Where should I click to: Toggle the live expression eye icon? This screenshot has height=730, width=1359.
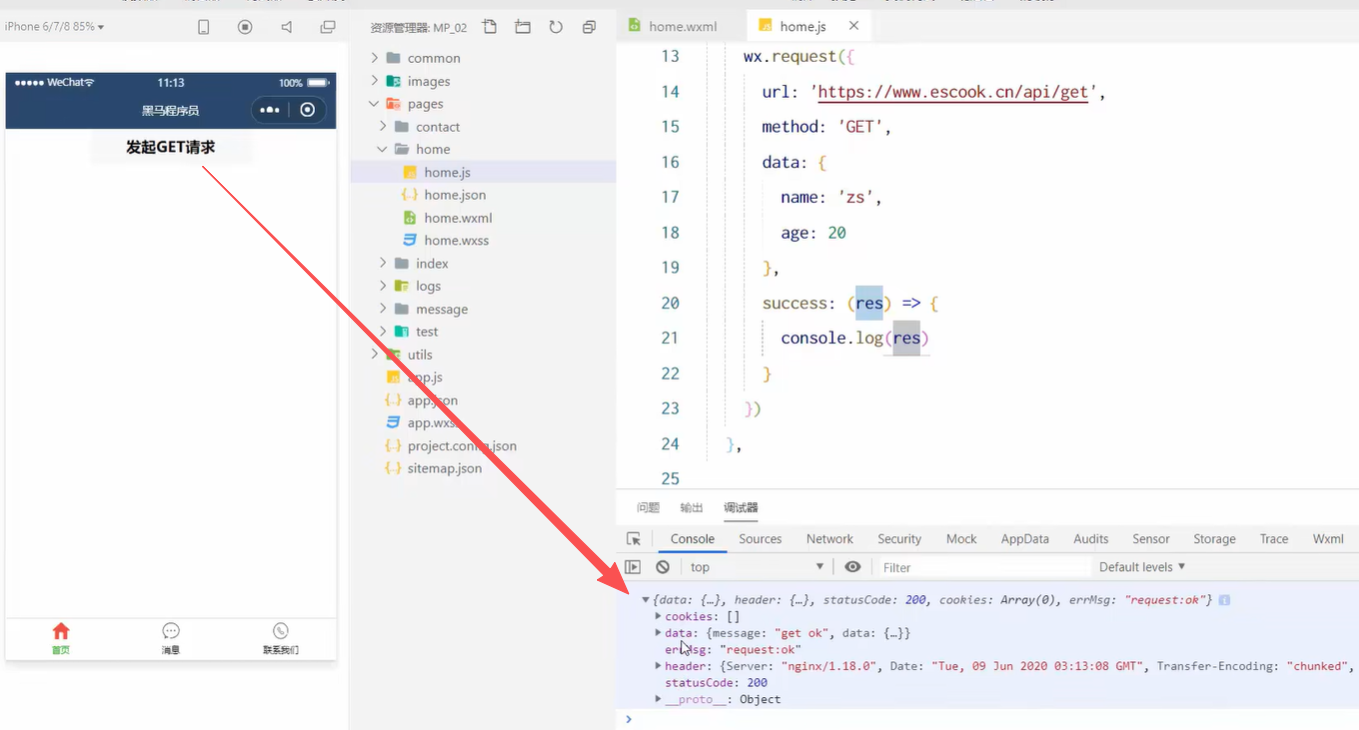pos(852,567)
